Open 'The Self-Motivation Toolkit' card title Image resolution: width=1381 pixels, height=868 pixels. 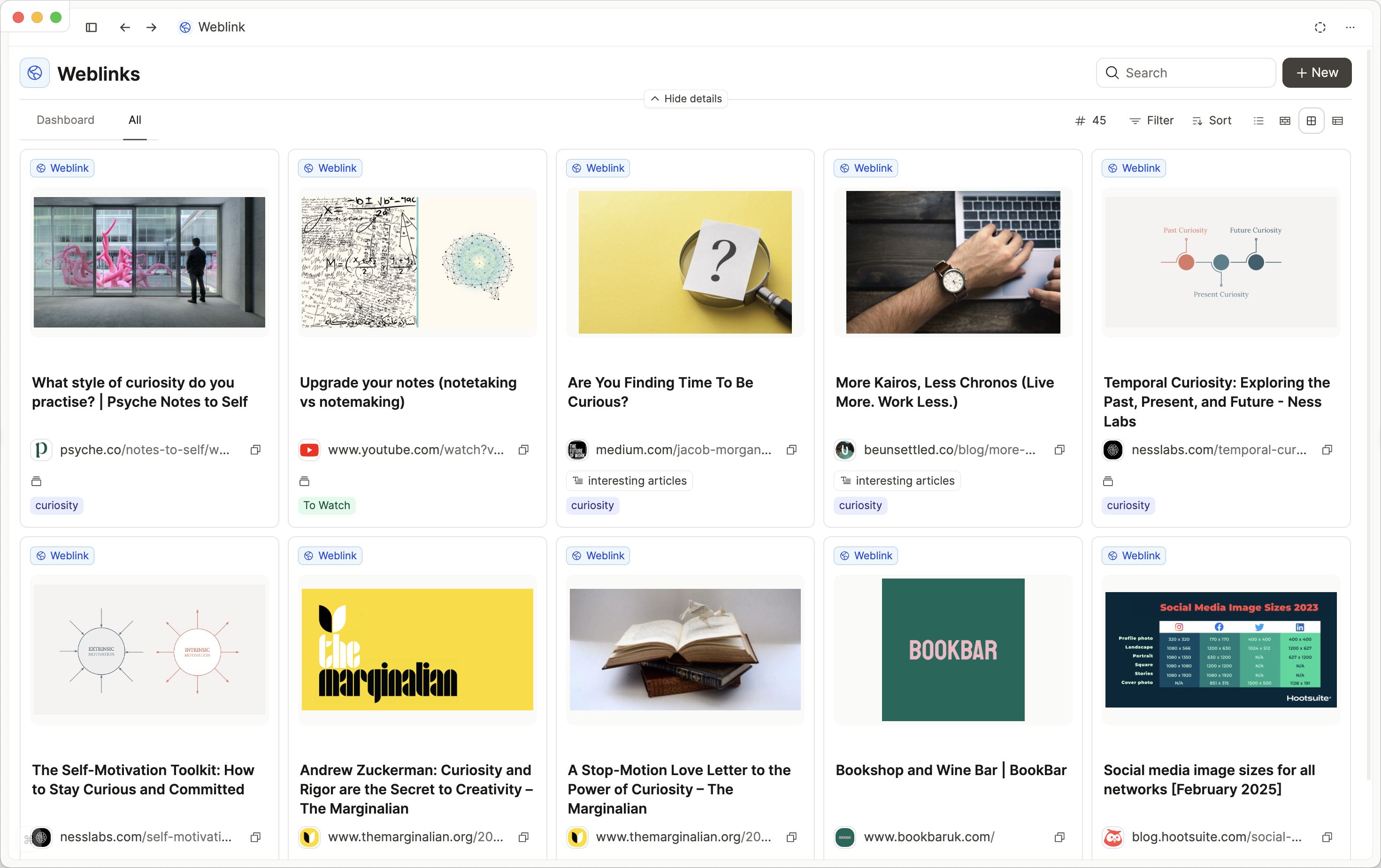(143, 780)
